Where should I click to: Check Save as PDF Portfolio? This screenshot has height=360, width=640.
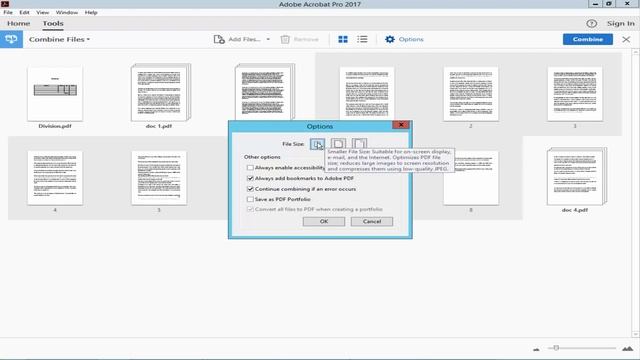click(250, 199)
